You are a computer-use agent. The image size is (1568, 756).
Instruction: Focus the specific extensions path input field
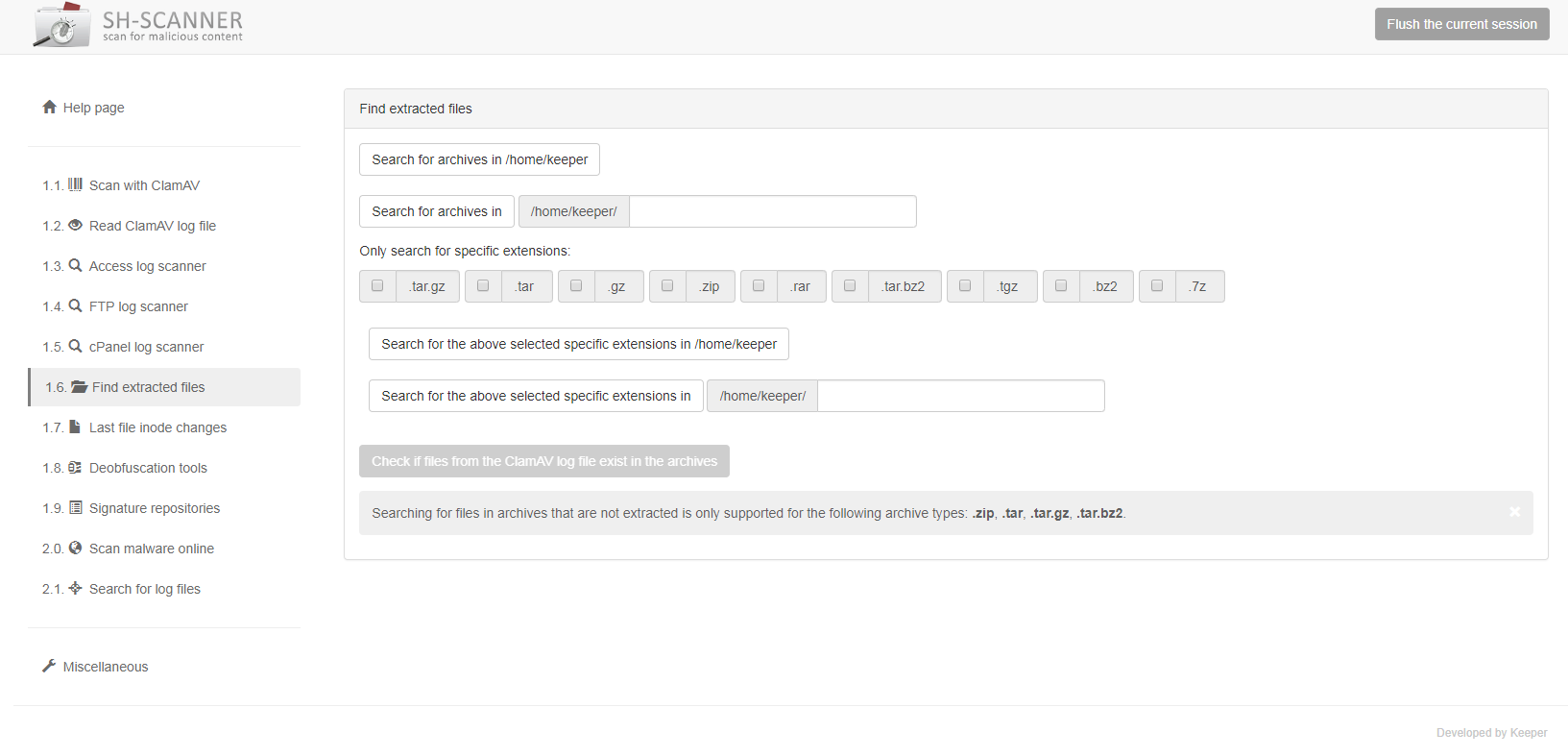click(961, 396)
